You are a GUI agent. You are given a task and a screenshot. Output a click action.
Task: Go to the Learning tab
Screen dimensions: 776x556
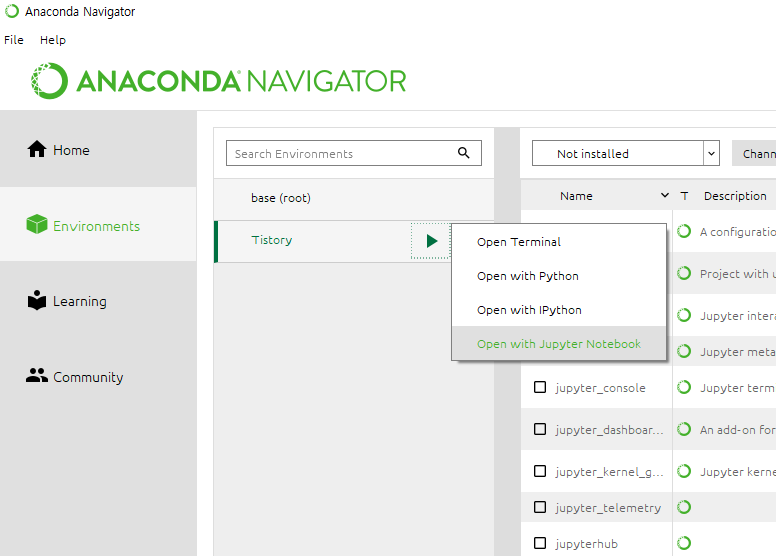pos(98,301)
